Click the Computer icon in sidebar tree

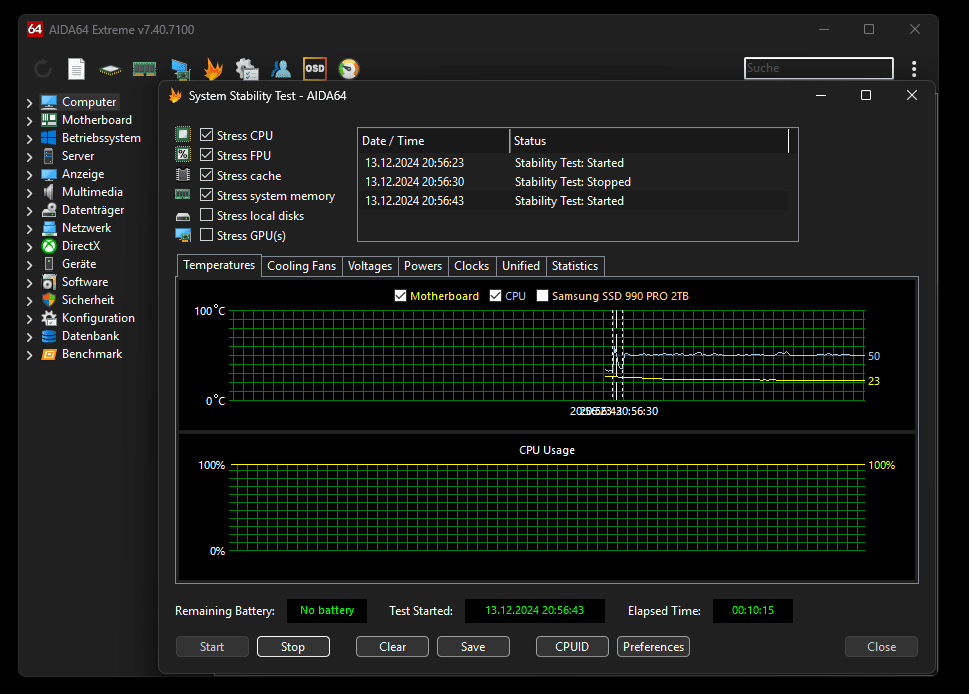click(x=49, y=102)
